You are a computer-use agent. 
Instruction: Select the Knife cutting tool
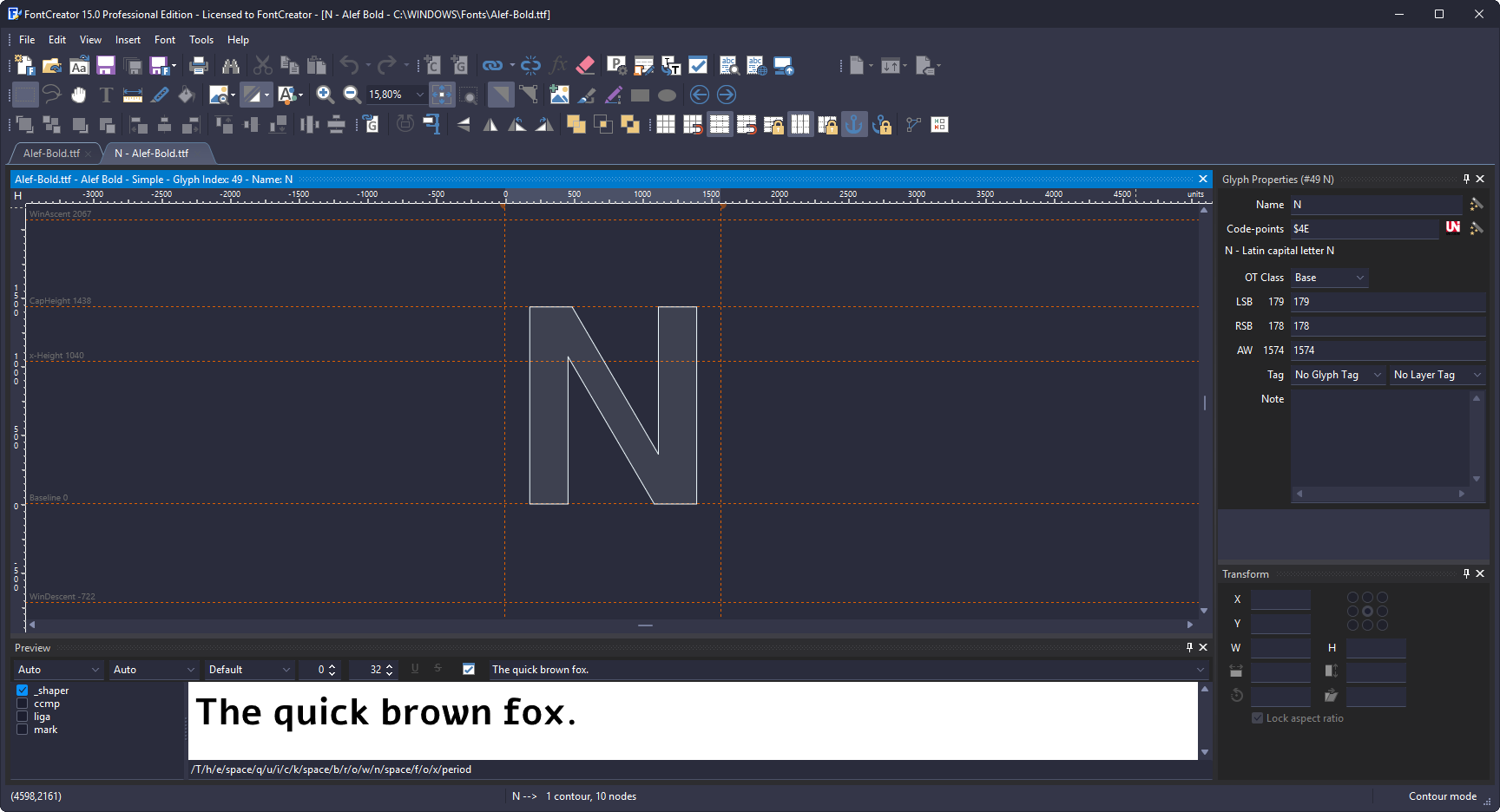click(160, 95)
